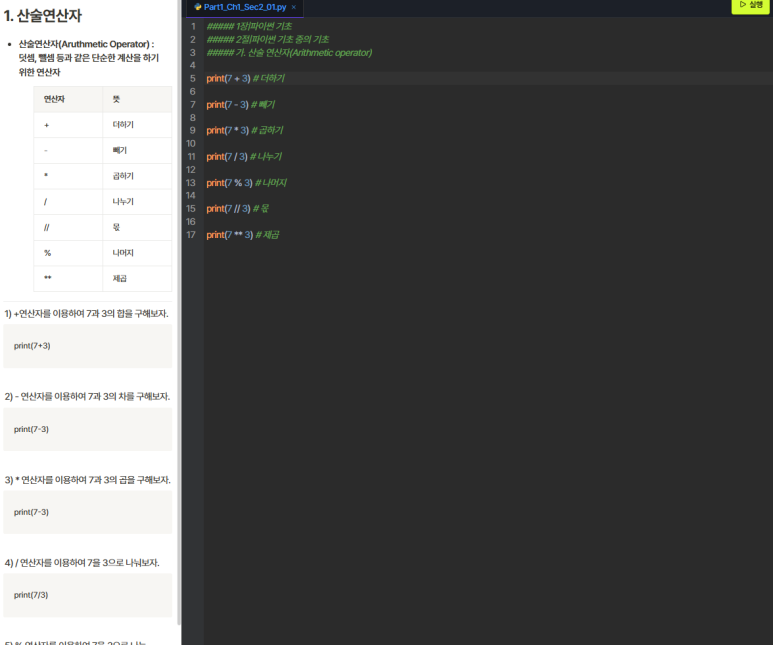Screen dimensions: 773x645
Task: Click exercise 1) +연산자 instruction text
Action: tap(87, 314)
